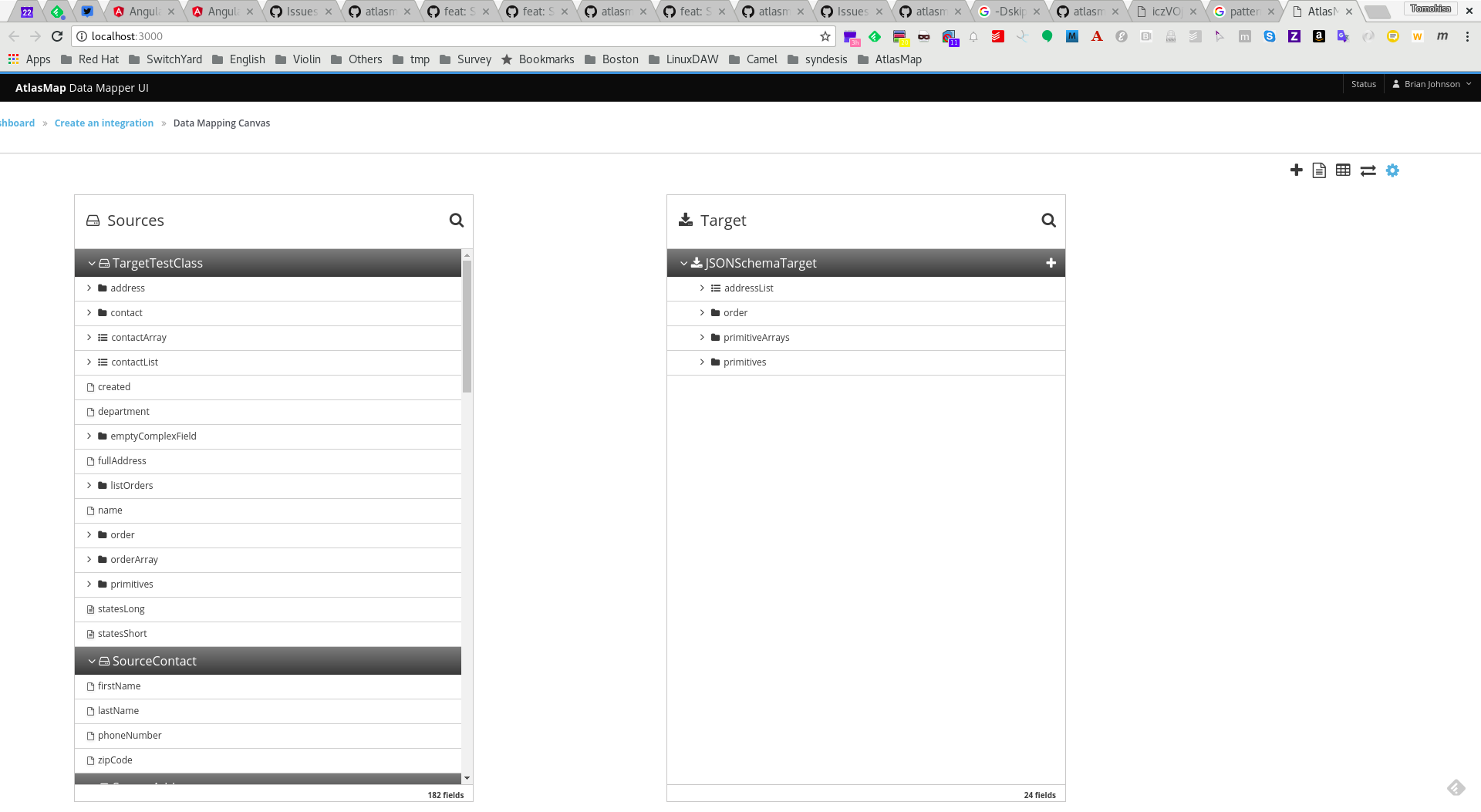
Task: Open the editor settings gear icon
Action: coord(1392,170)
